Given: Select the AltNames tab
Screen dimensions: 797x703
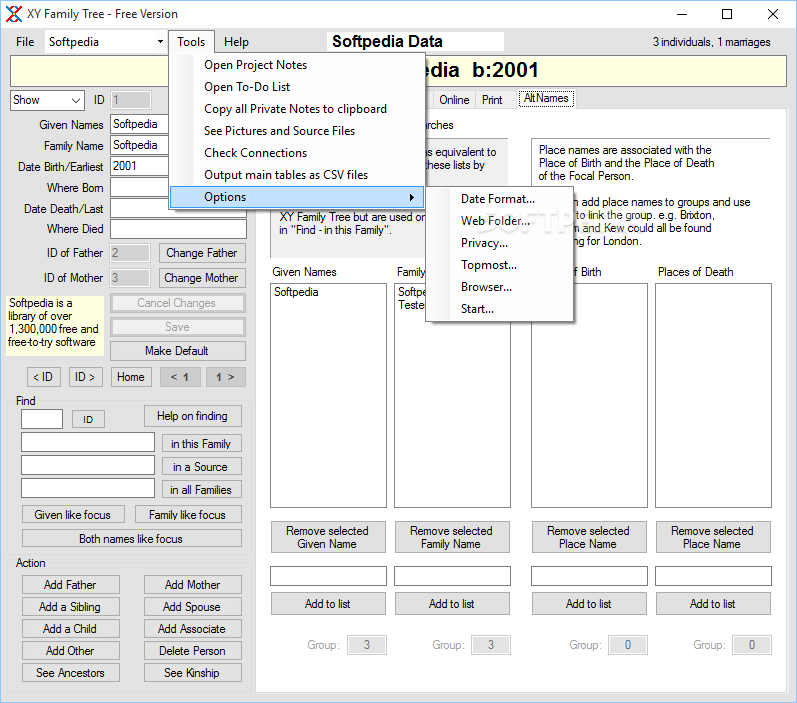Looking at the screenshot, I should (x=546, y=98).
